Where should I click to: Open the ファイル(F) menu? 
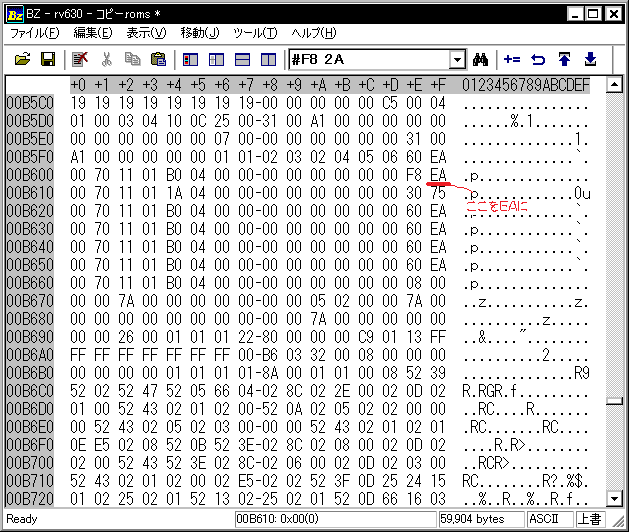click(x=34, y=33)
